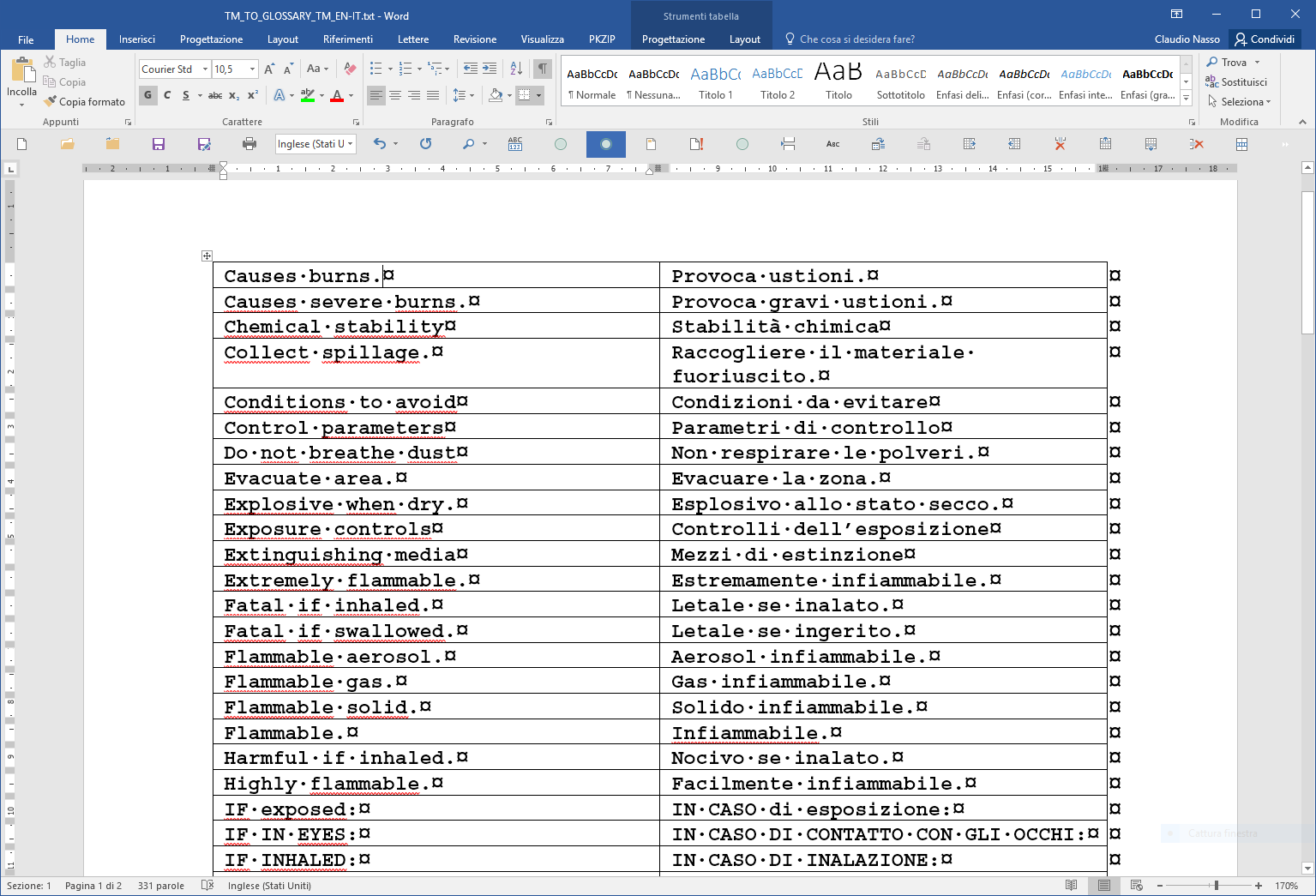Image resolution: width=1316 pixels, height=896 pixels.
Task: Open the change case (Aa) dropdown
Action: pyautogui.click(x=317, y=69)
